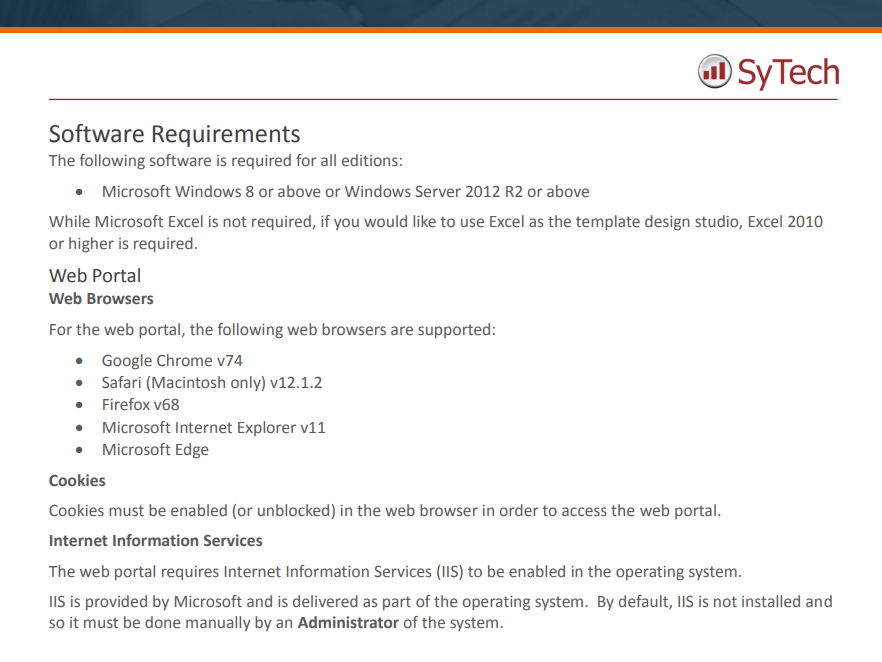Select Microsoft Internet Explorer v11 entry
The image size is (882, 662).
pyautogui.click(x=214, y=427)
